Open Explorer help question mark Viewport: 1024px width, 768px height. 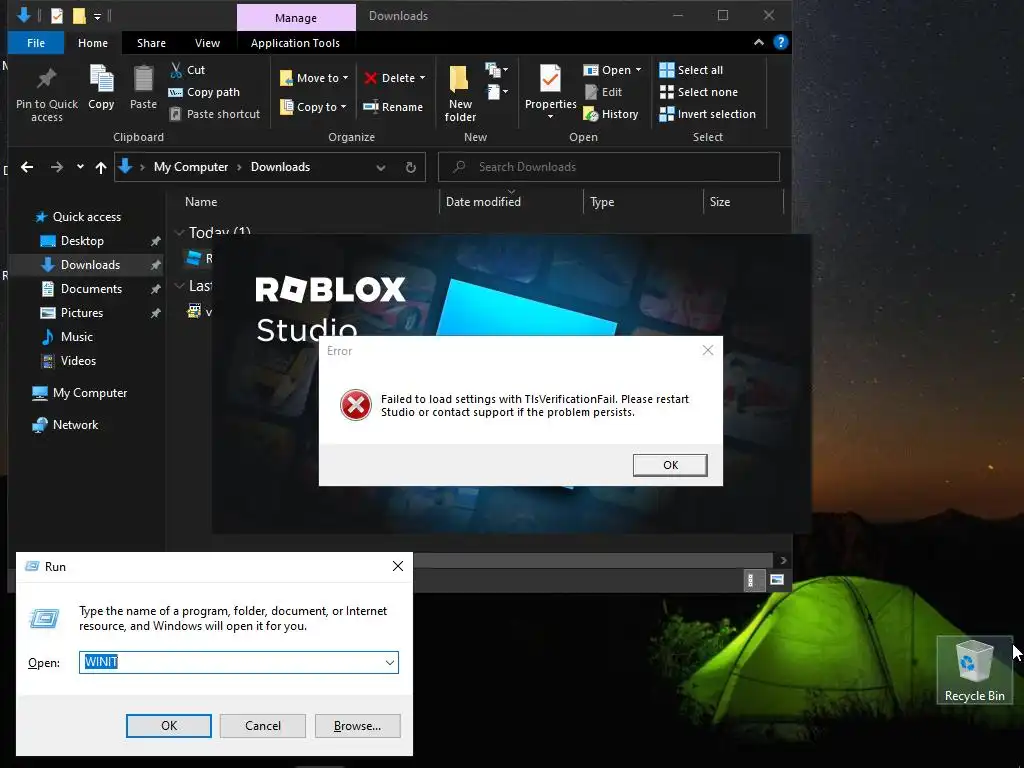[780, 42]
